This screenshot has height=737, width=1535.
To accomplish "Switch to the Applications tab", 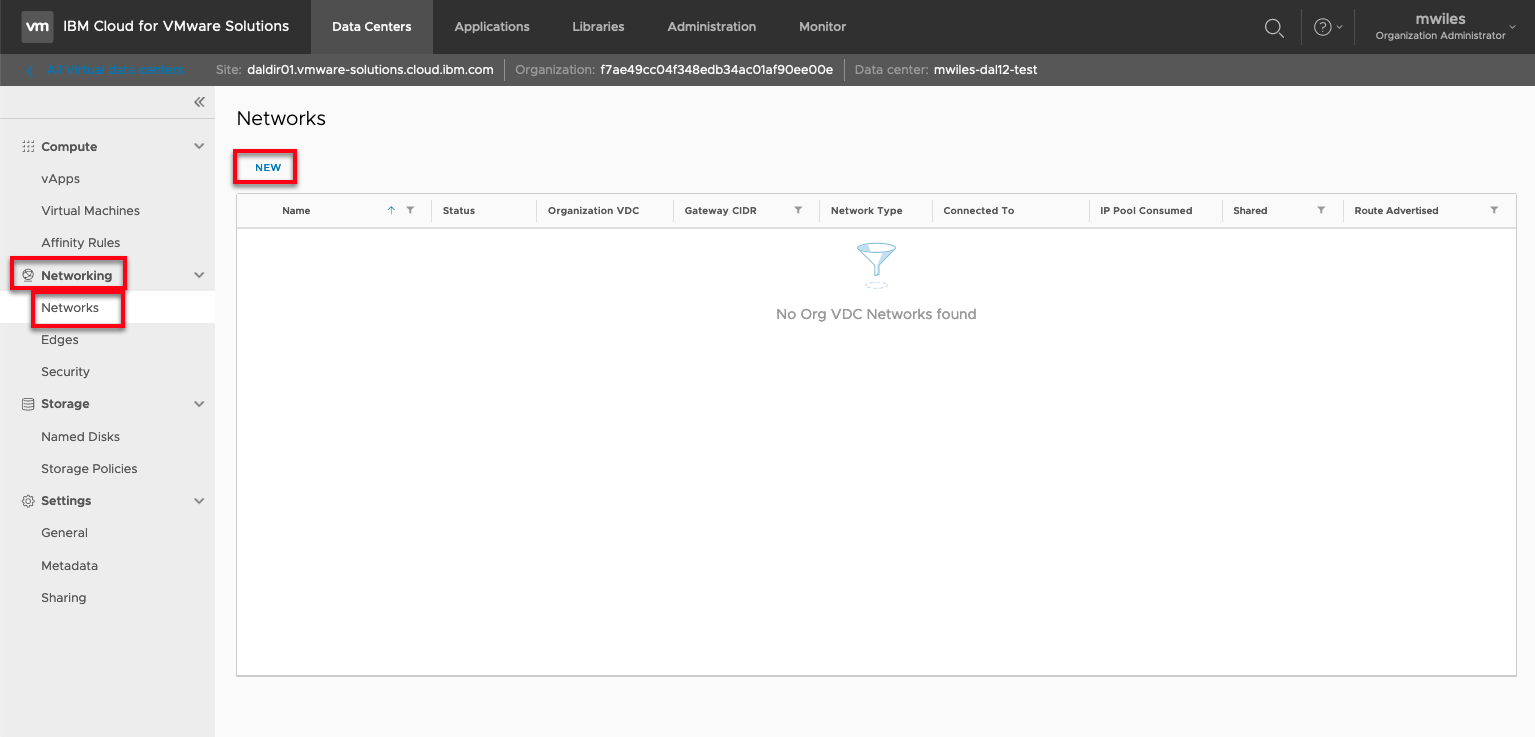I will (x=492, y=27).
